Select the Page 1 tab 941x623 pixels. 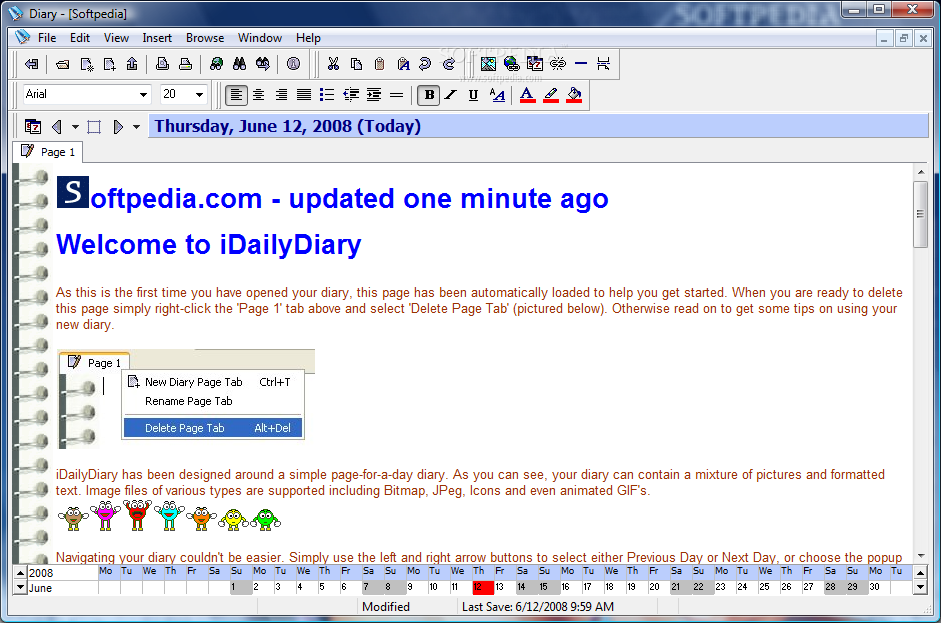(x=48, y=152)
